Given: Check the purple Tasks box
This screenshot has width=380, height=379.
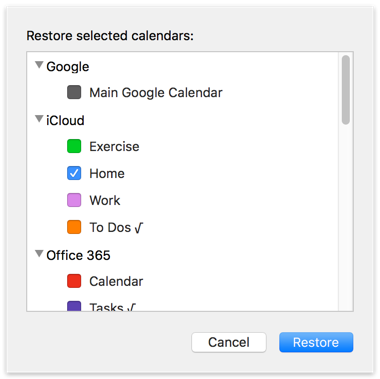Looking at the screenshot, I should (74, 306).
